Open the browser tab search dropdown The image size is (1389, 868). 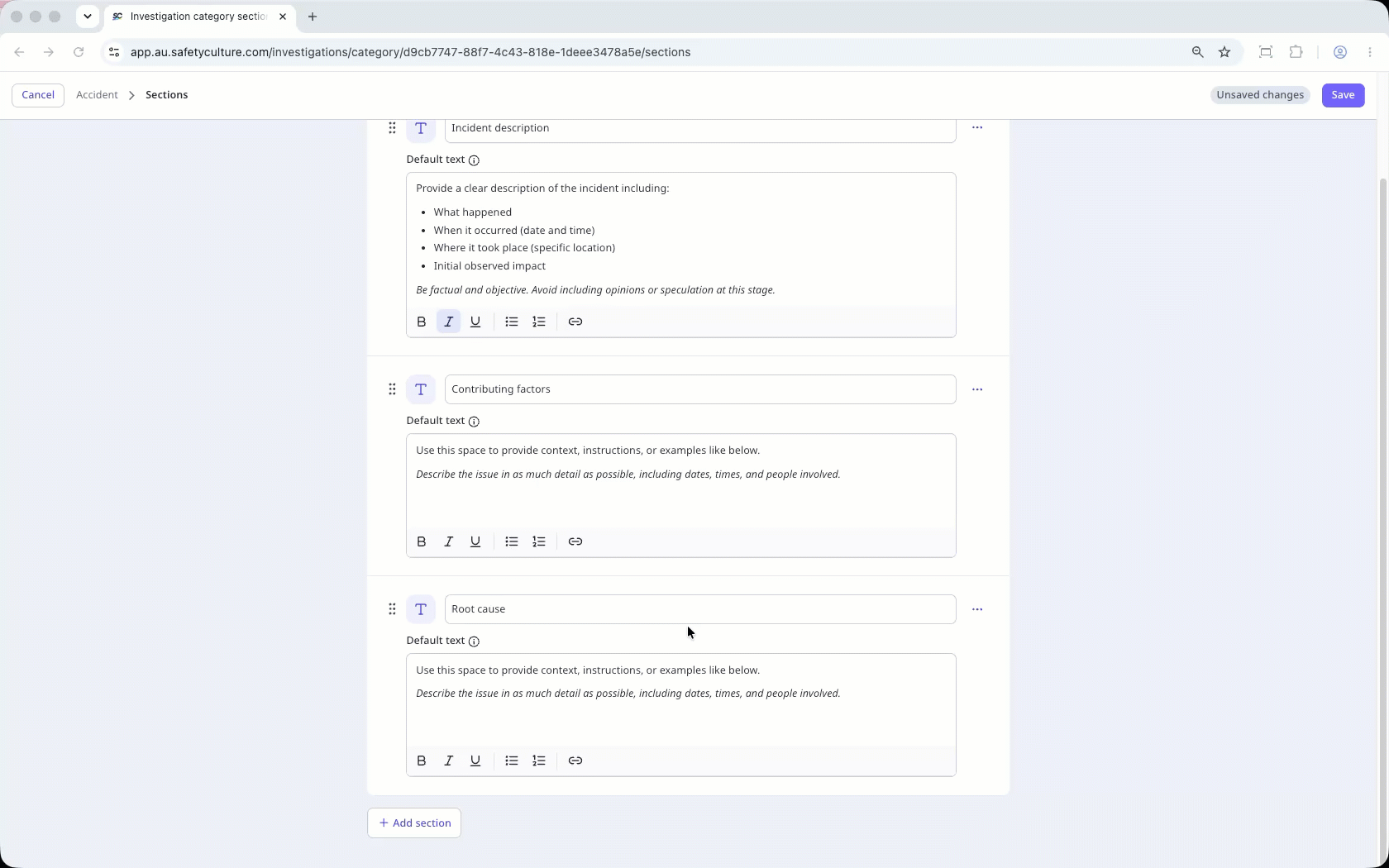pos(88,17)
